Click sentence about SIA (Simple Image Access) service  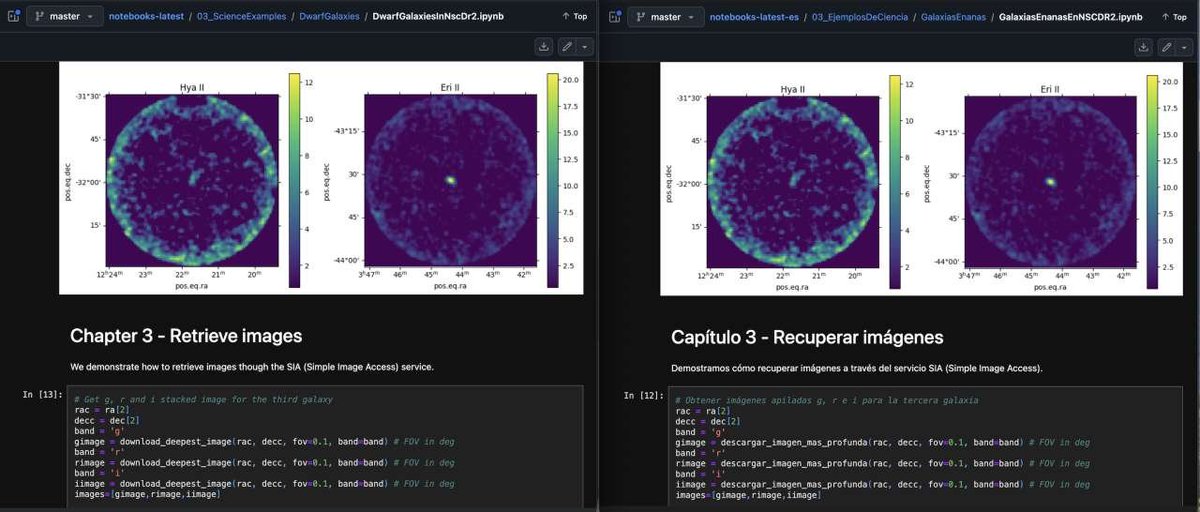252,367
